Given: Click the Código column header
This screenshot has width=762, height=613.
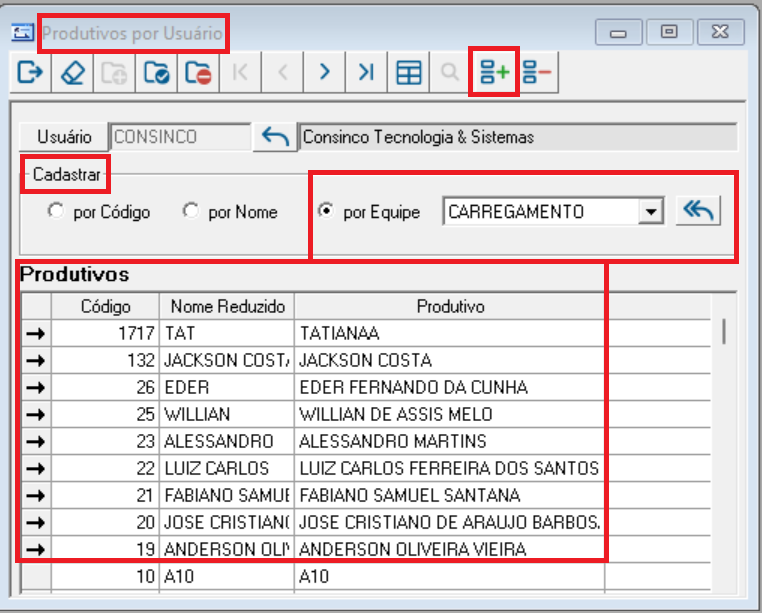Looking at the screenshot, I should tap(105, 306).
